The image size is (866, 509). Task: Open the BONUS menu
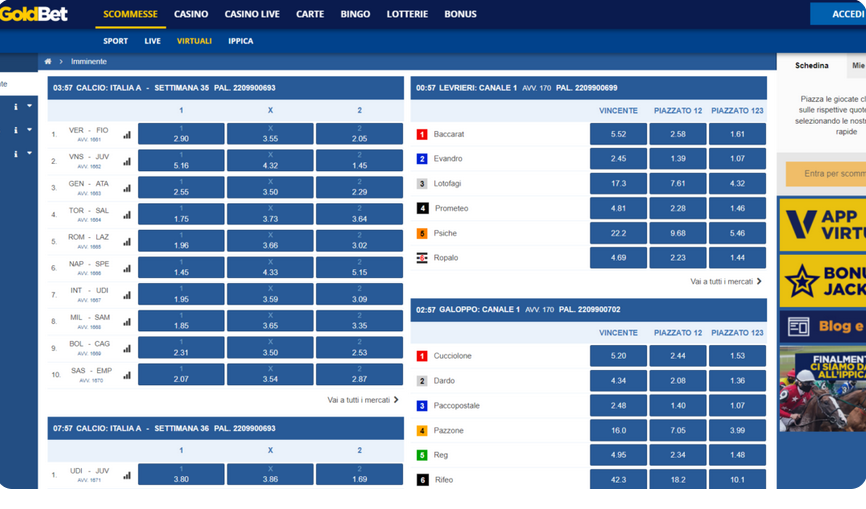pyautogui.click(x=460, y=14)
